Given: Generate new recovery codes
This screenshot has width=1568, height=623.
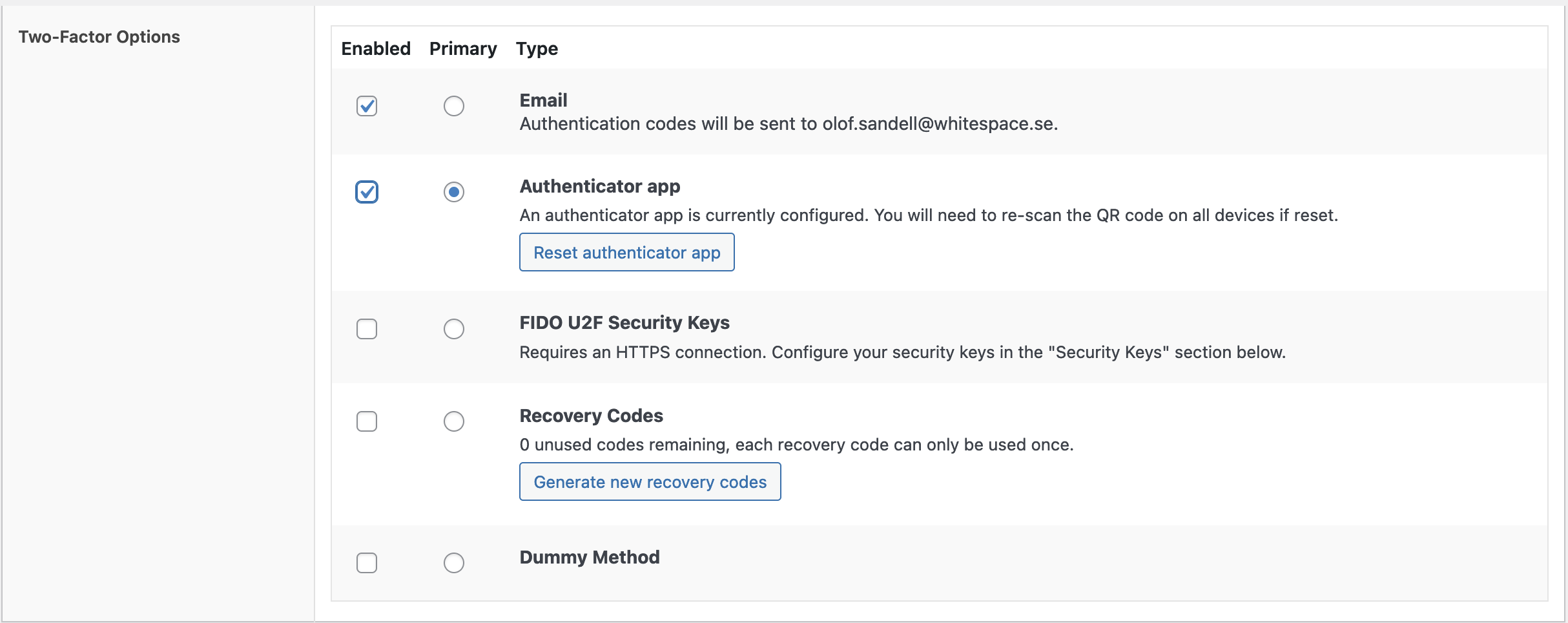Looking at the screenshot, I should point(650,481).
